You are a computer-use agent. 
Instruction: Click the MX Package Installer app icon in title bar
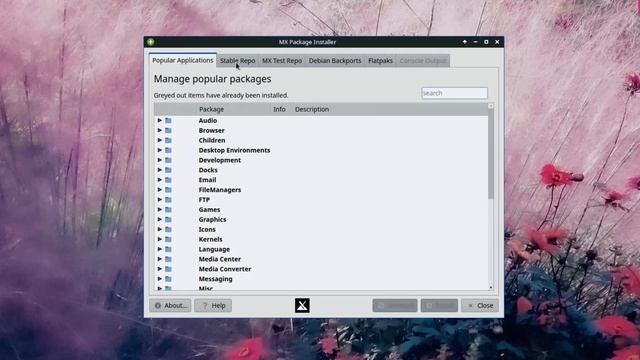point(151,42)
